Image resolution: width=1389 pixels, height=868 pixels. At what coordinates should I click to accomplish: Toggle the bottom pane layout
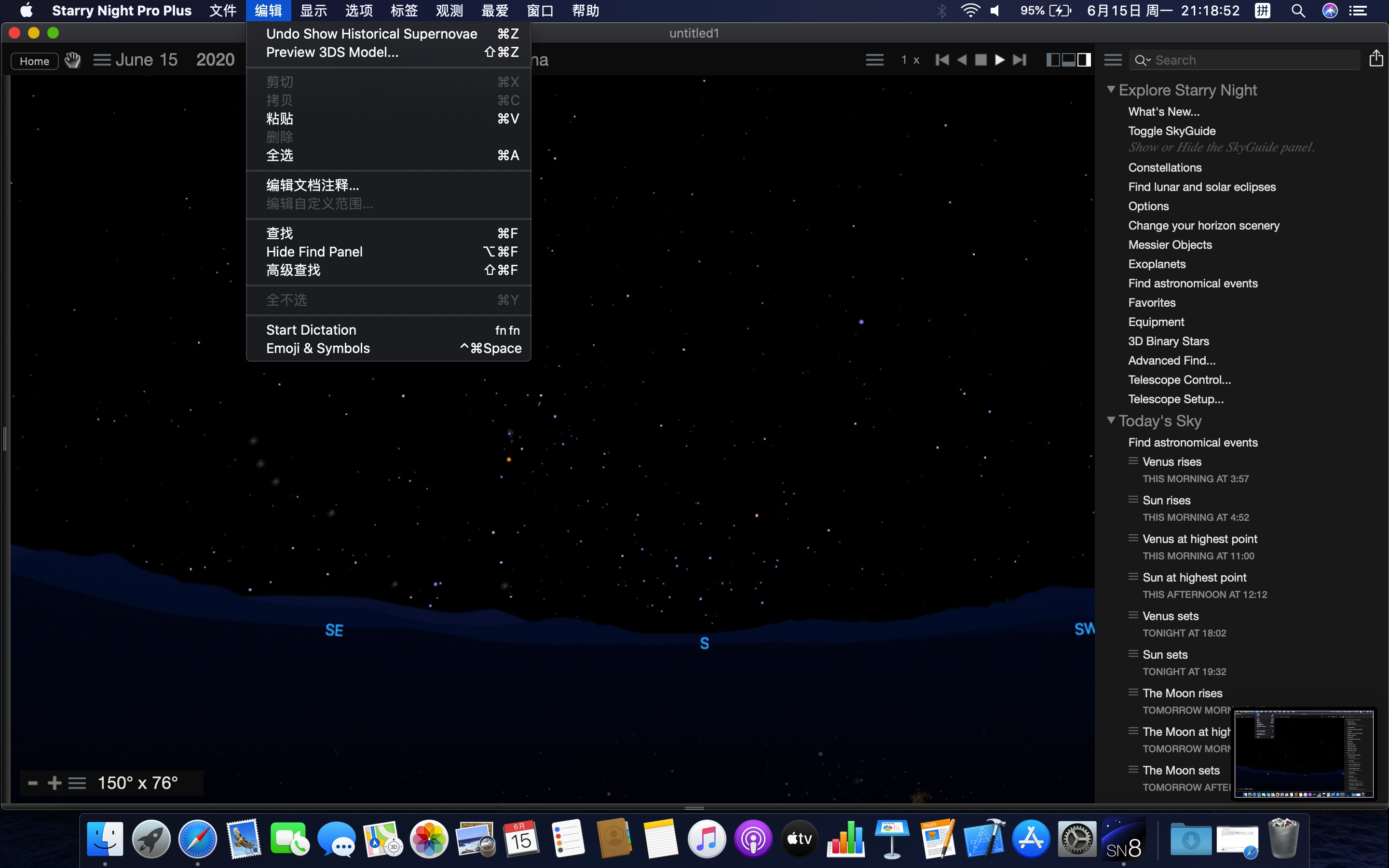(x=1069, y=60)
